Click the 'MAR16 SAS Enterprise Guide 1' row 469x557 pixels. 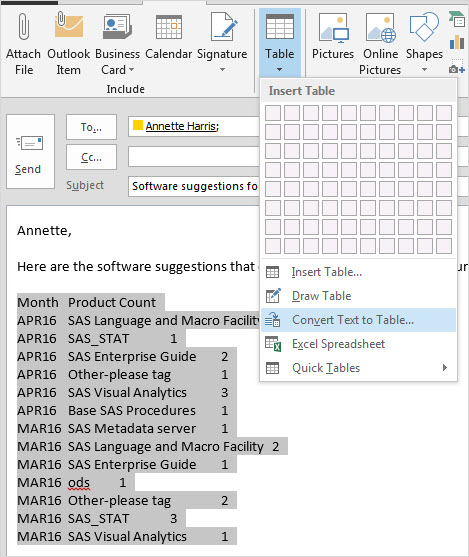coord(123,465)
